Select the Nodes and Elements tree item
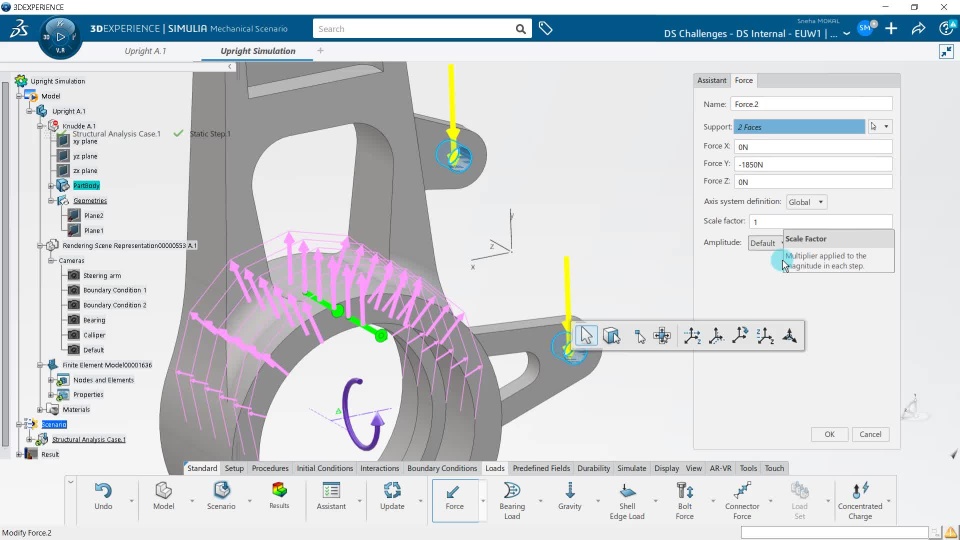 103,380
